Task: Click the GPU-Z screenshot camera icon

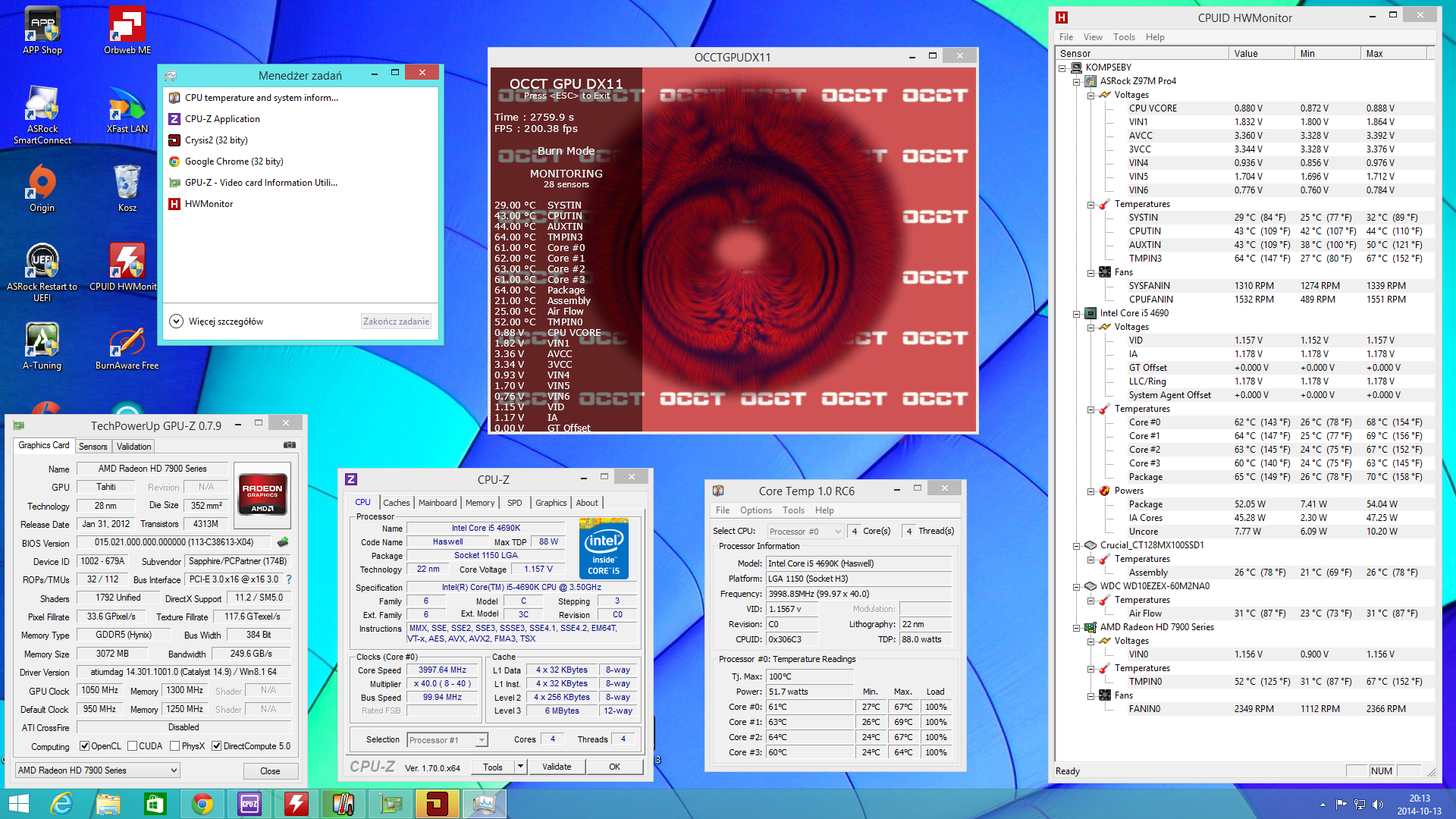Action: (x=289, y=445)
